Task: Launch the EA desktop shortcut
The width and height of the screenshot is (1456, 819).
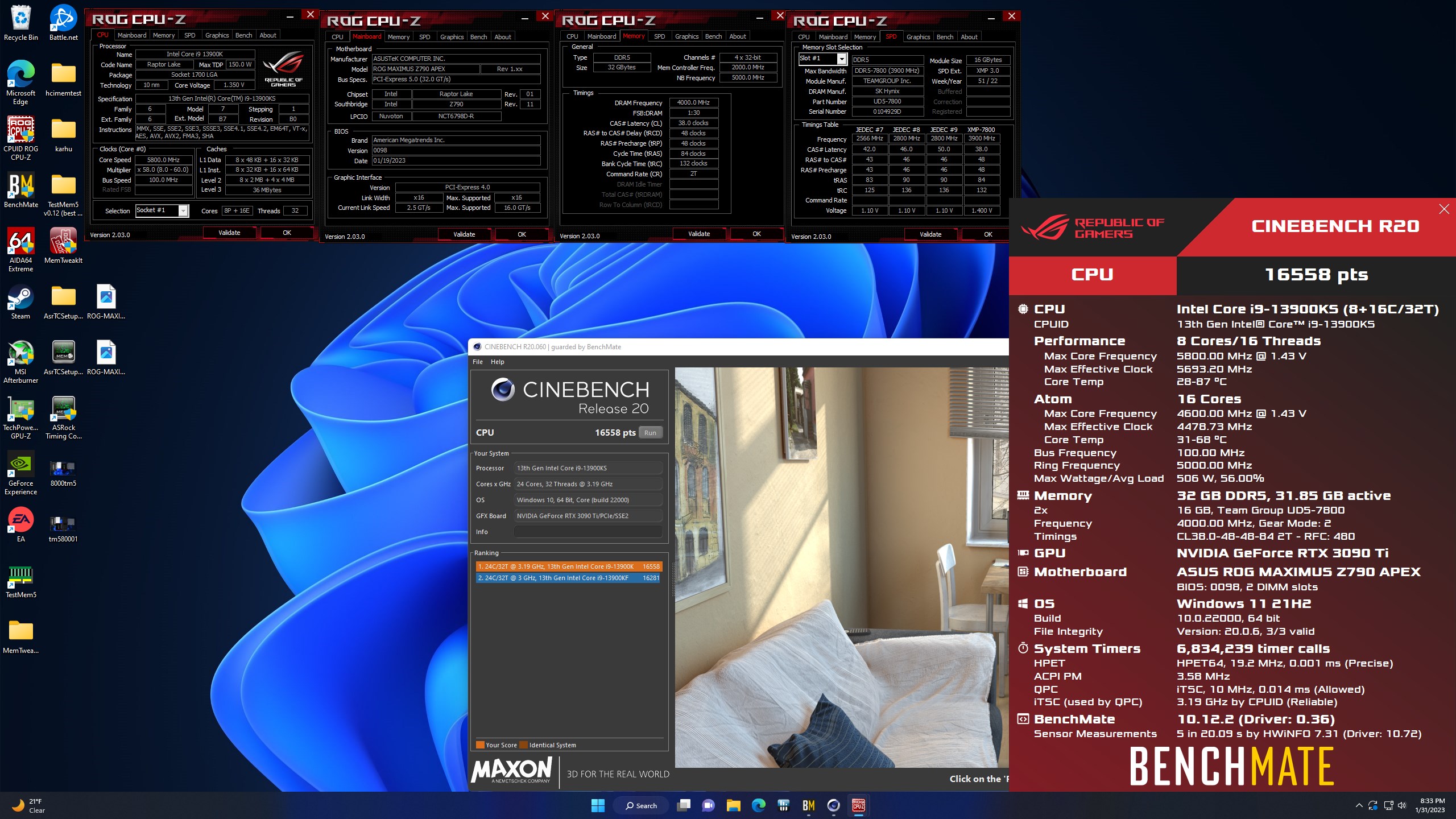Action: (x=20, y=524)
